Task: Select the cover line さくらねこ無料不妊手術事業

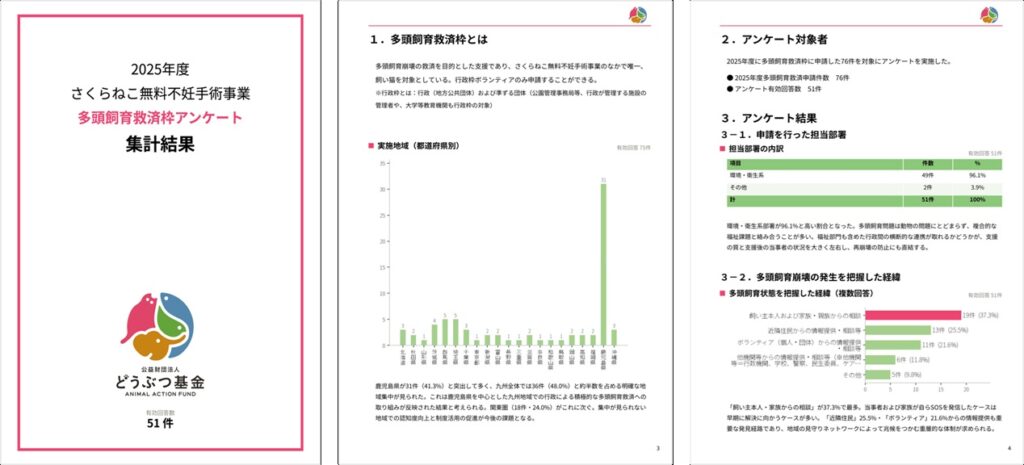Action: pyautogui.click(x=160, y=93)
